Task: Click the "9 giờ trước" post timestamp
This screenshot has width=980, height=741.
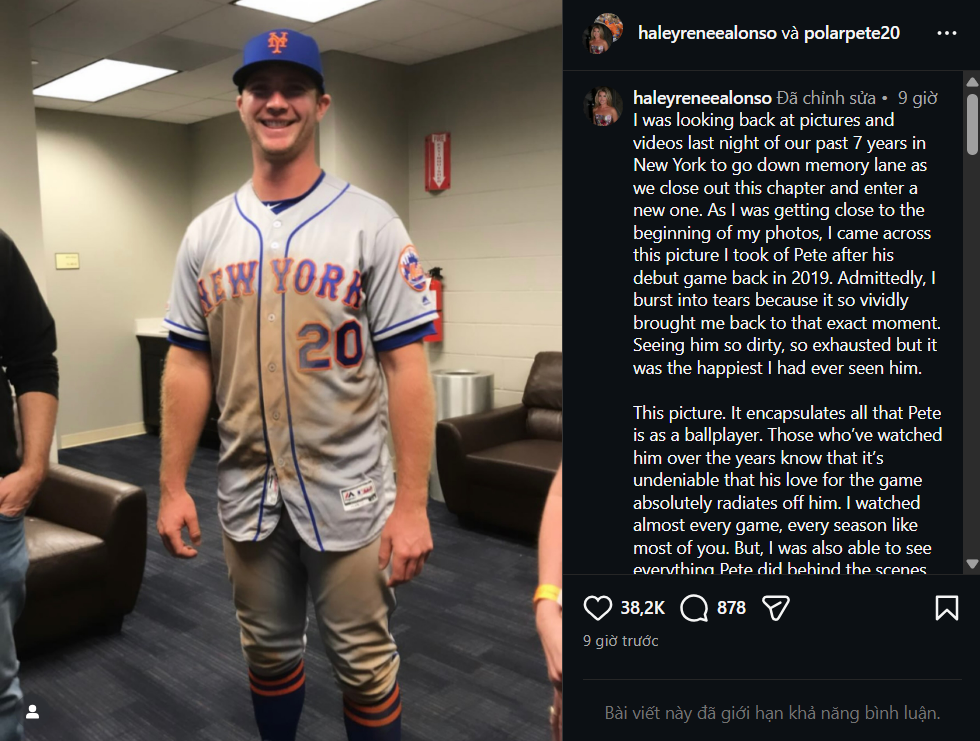Action: pos(621,641)
